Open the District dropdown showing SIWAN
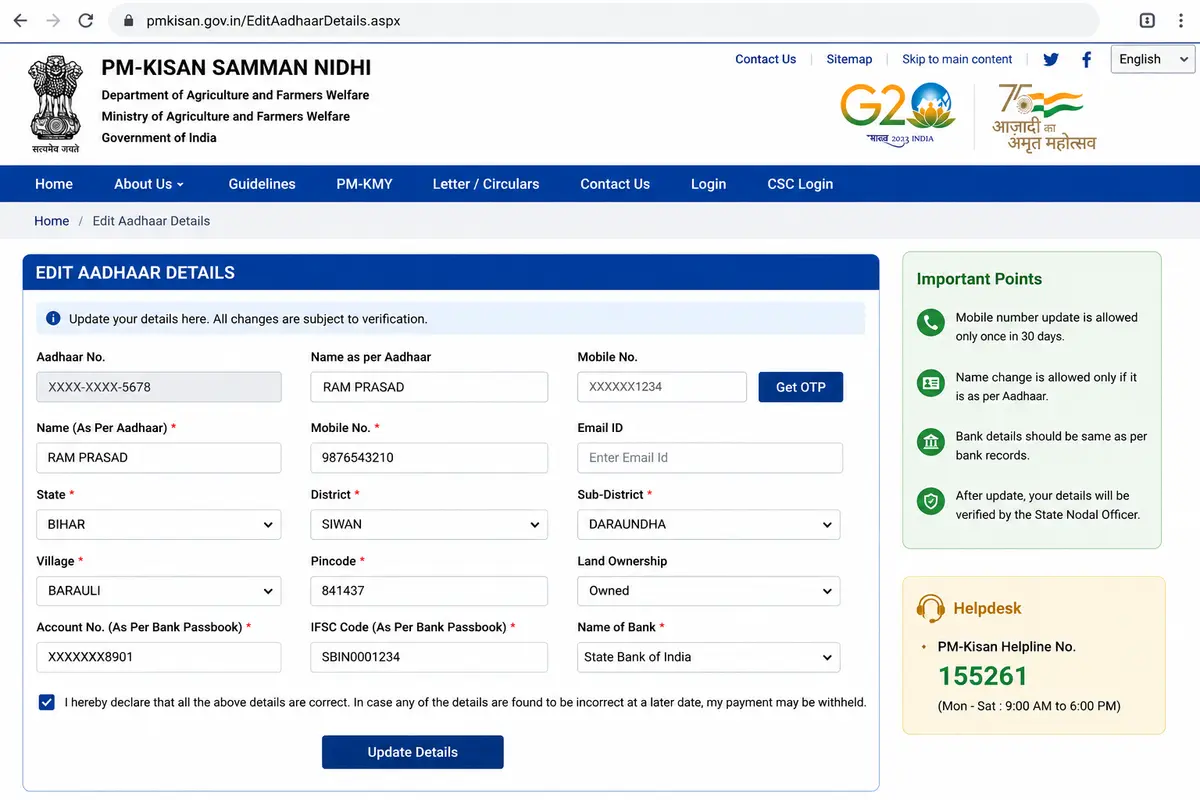This screenshot has width=1200, height=800. (429, 524)
